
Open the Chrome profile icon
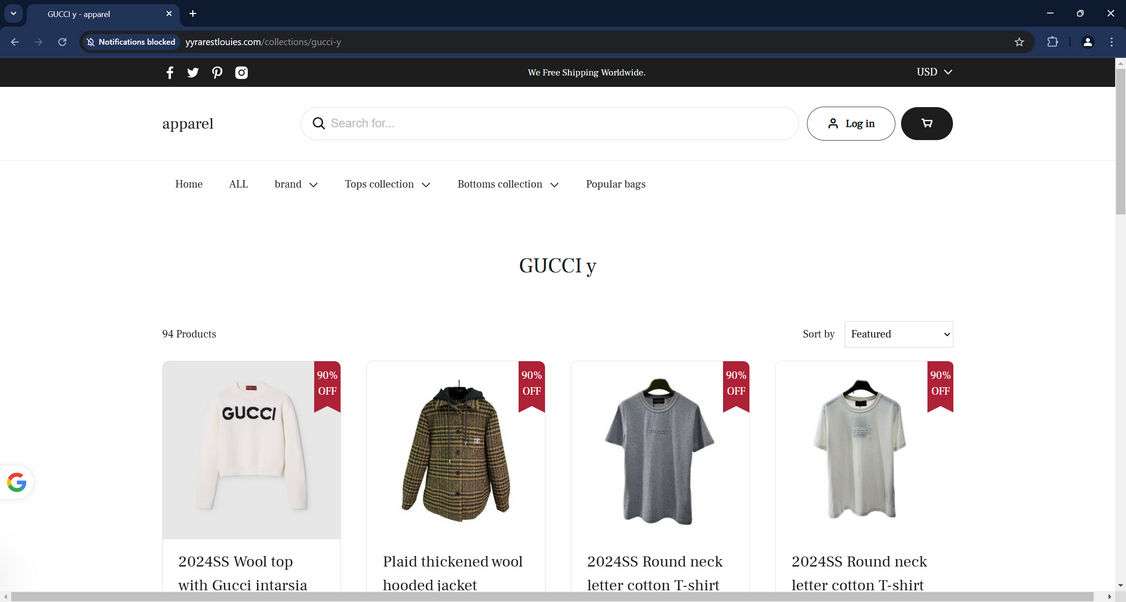click(1088, 42)
